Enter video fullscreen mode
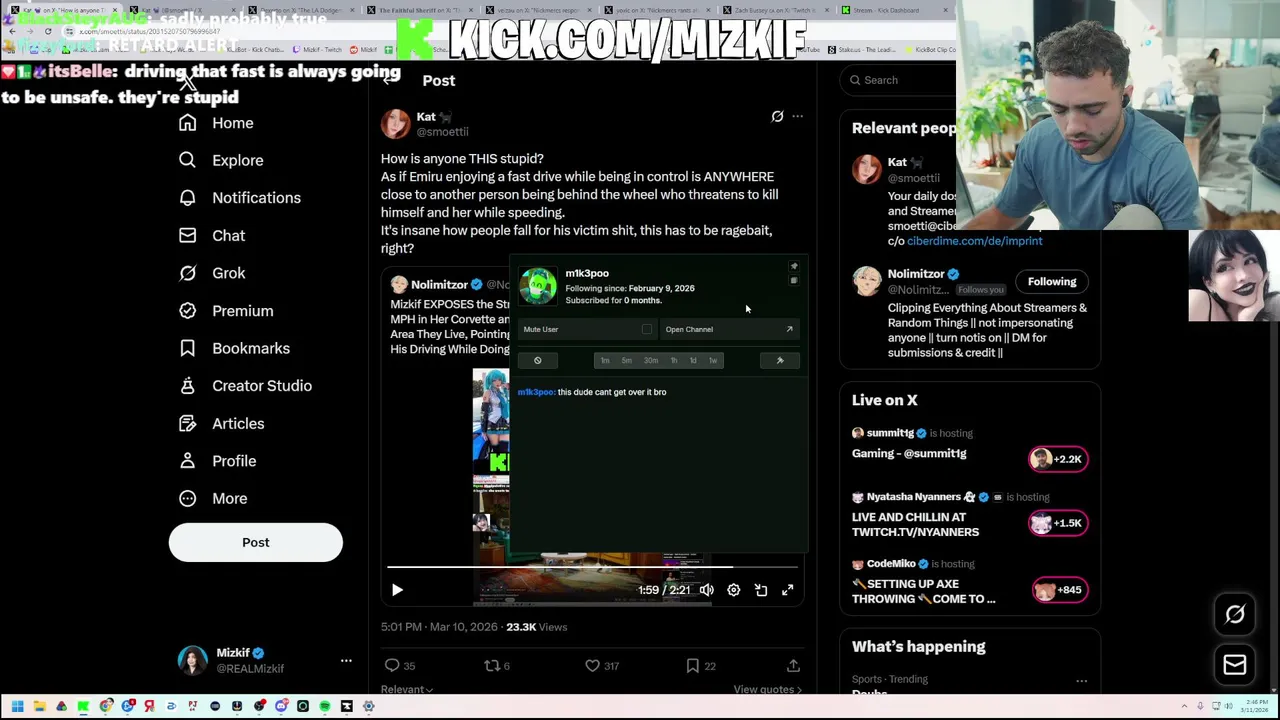1280x720 pixels. tap(787, 590)
